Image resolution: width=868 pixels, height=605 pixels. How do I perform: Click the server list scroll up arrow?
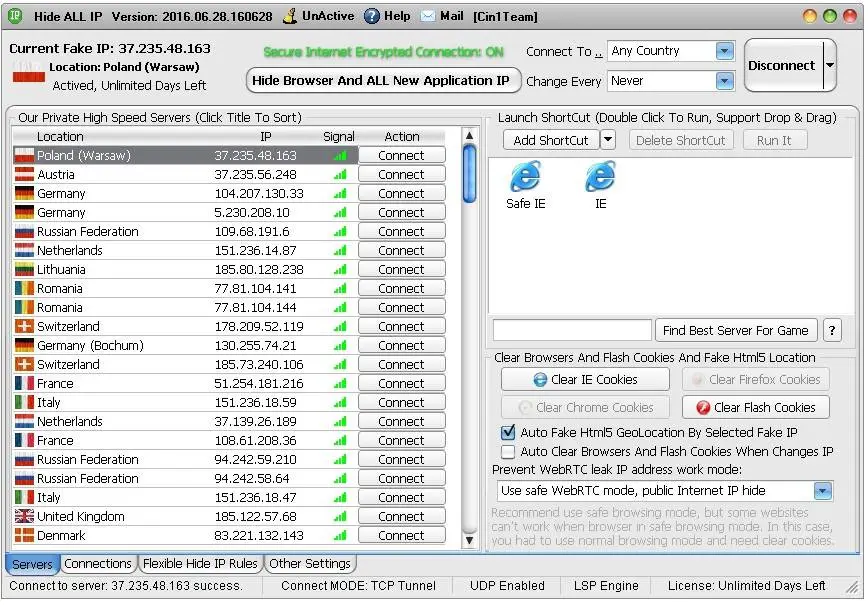point(469,135)
